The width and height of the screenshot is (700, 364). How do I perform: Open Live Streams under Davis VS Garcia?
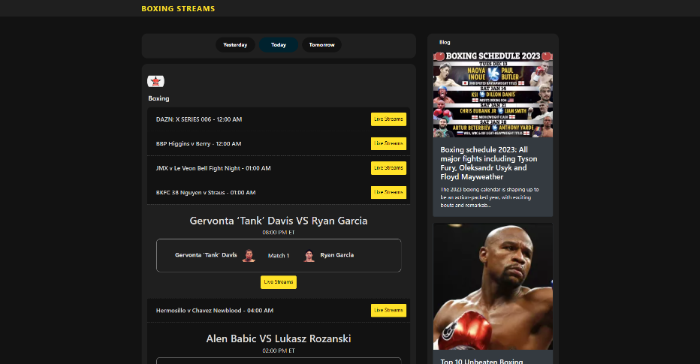coord(279,282)
